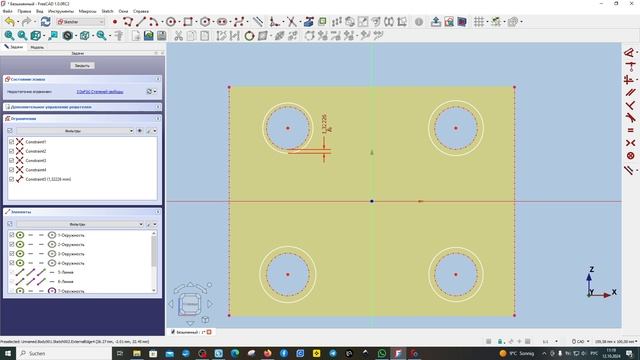The height and width of the screenshot is (360, 640).
Task: Toggle checkbox for element 3-Окружность
Action: click(11, 254)
